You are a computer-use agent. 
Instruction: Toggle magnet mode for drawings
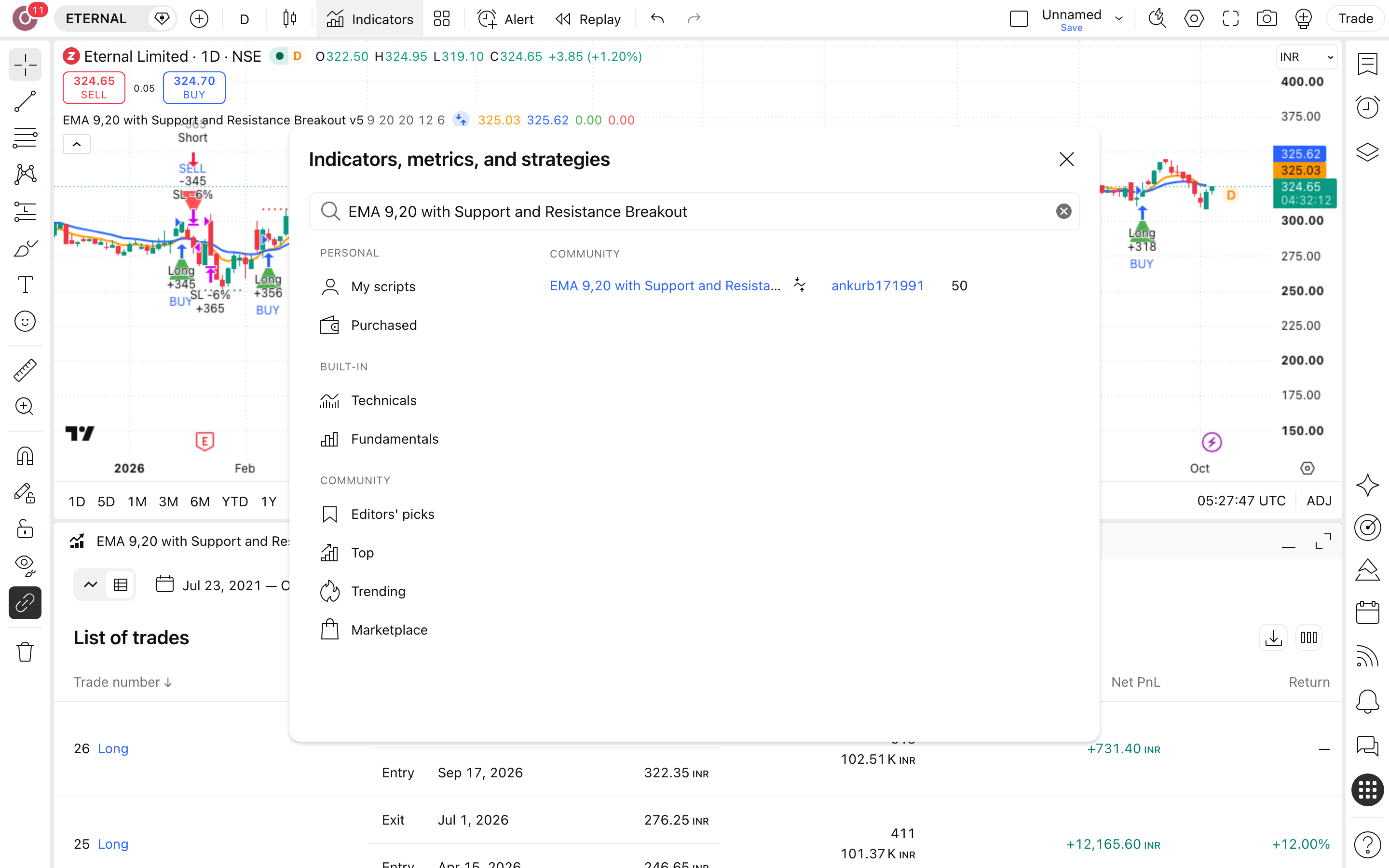pos(25,456)
